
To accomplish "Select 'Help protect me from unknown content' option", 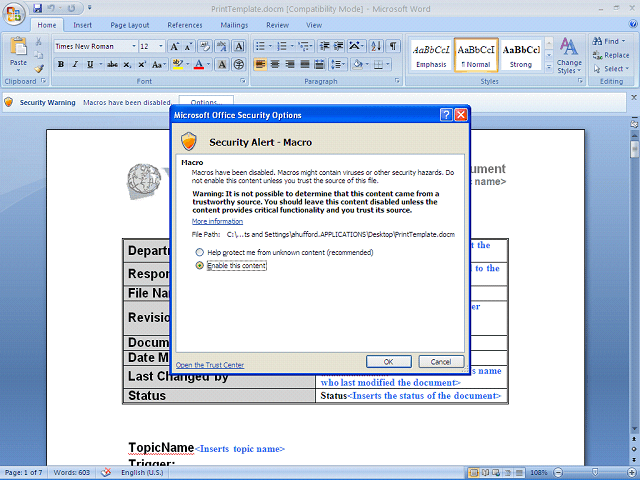I will [x=199, y=252].
